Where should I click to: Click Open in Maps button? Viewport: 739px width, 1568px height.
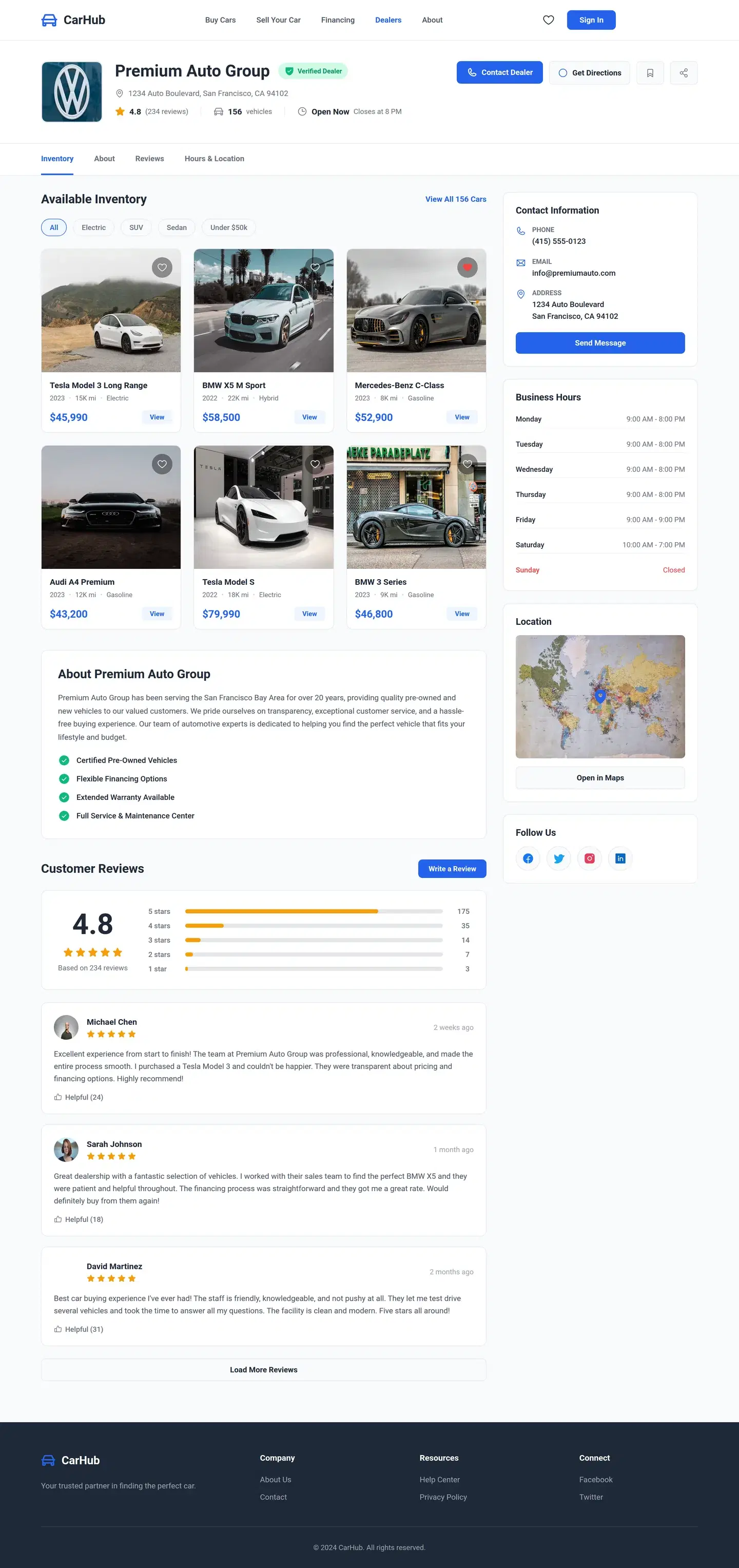(x=600, y=778)
